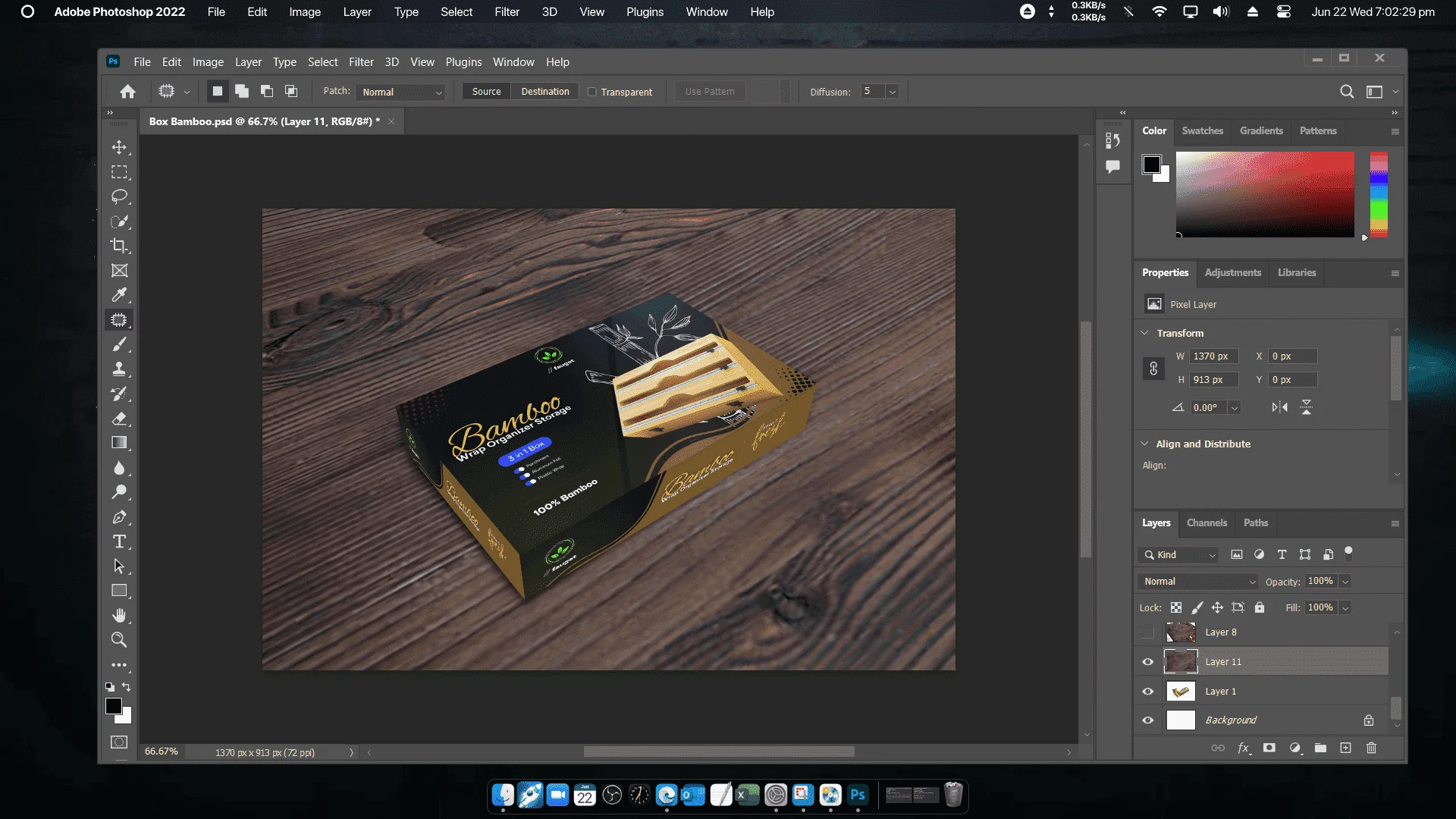
Task: Collapse the Transform section
Action: tap(1144, 333)
